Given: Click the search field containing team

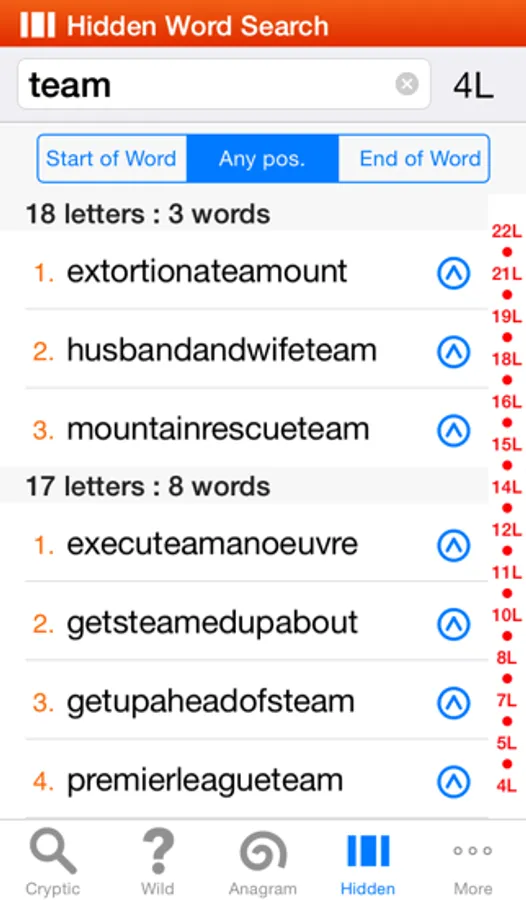Looking at the screenshot, I should (x=224, y=84).
